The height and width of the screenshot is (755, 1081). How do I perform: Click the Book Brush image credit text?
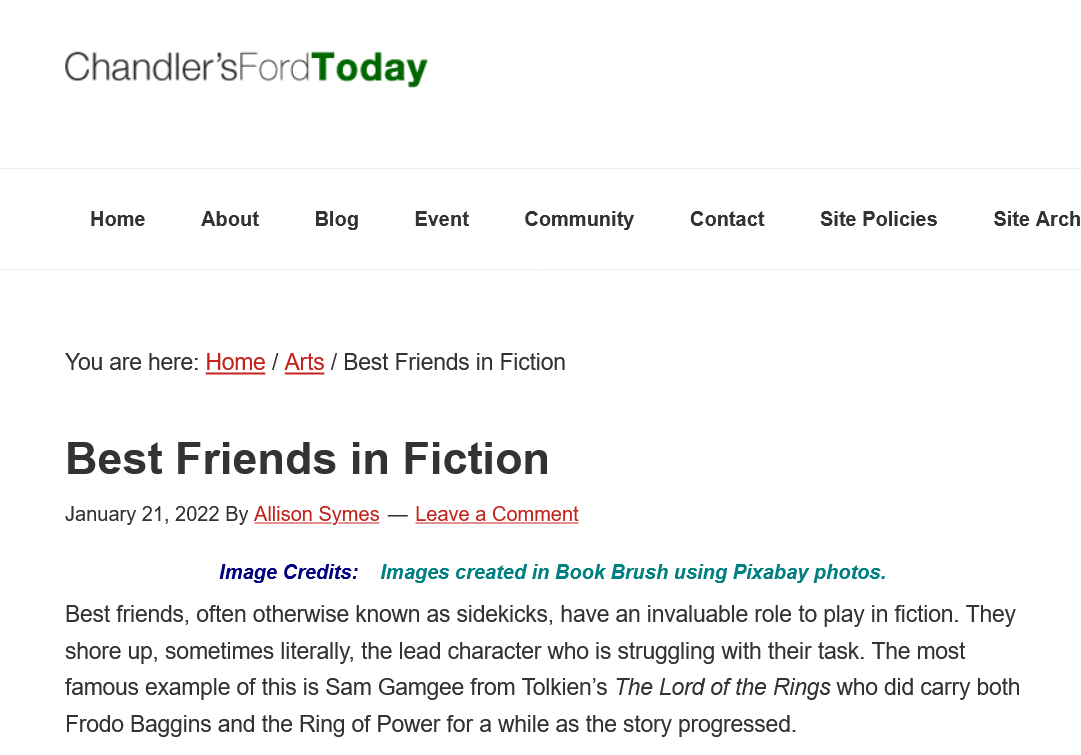click(633, 572)
